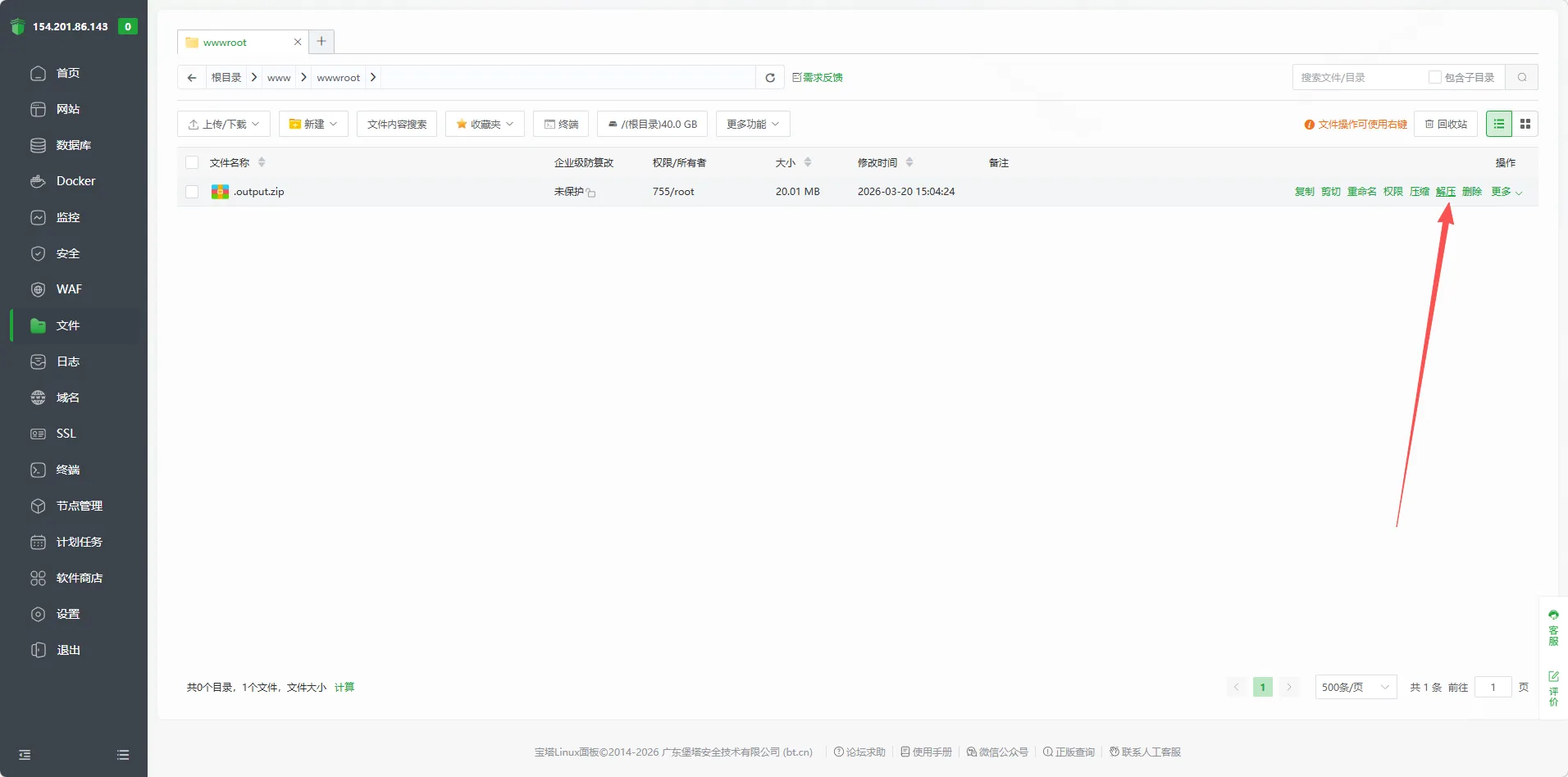The height and width of the screenshot is (777, 1568).
Task: Click the back arrow in path bar
Action: coord(192,78)
